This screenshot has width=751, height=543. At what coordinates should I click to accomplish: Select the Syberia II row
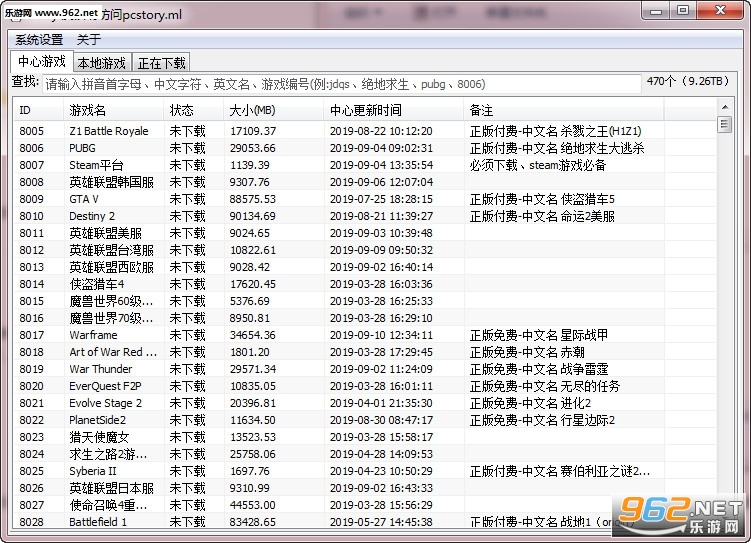[x=365, y=471]
